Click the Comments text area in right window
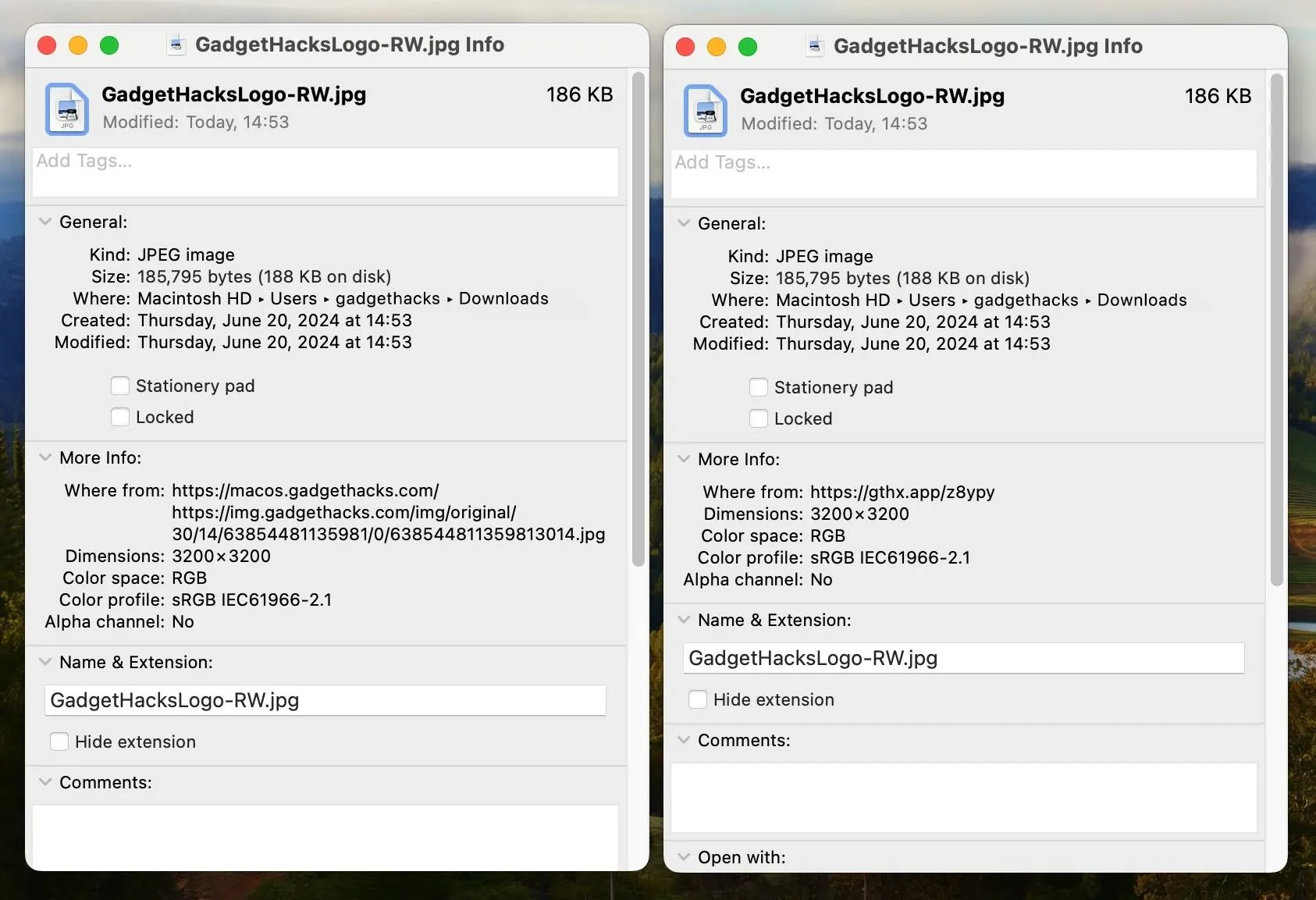 (964, 798)
